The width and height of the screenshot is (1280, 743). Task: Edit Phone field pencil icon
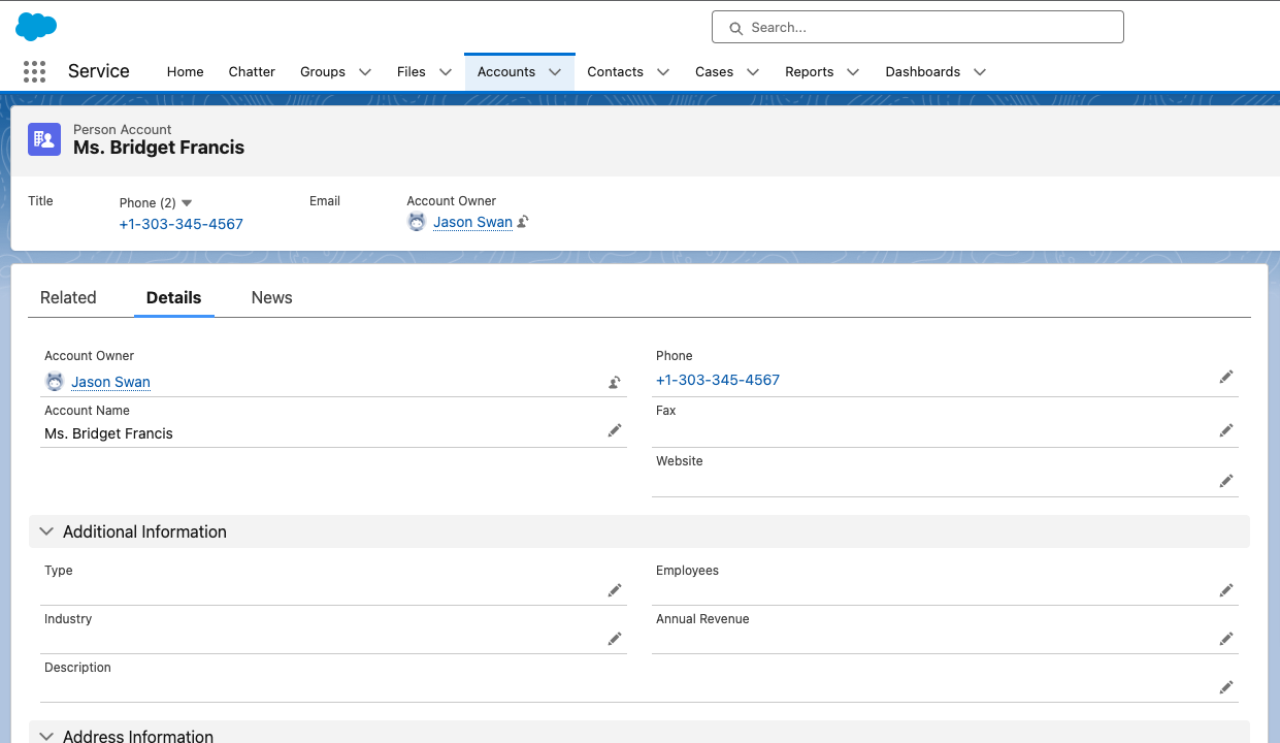coord(1226,377)
